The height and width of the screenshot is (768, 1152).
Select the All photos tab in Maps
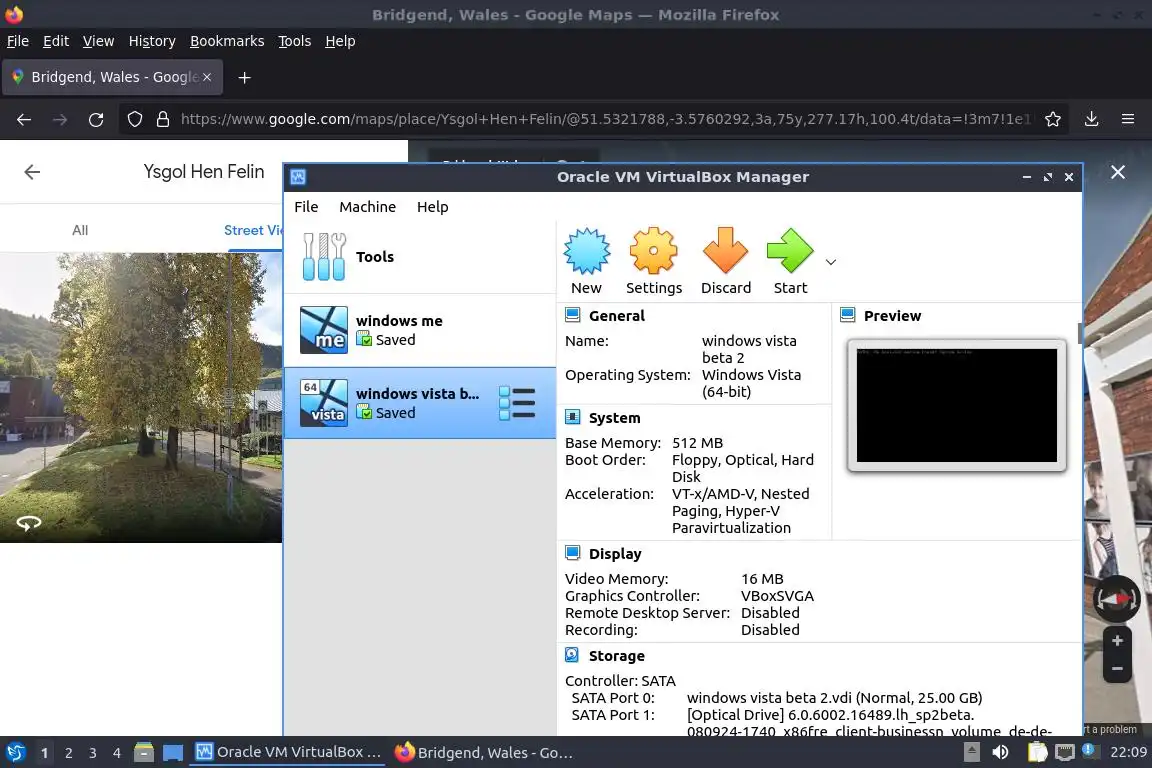(80, 230)
